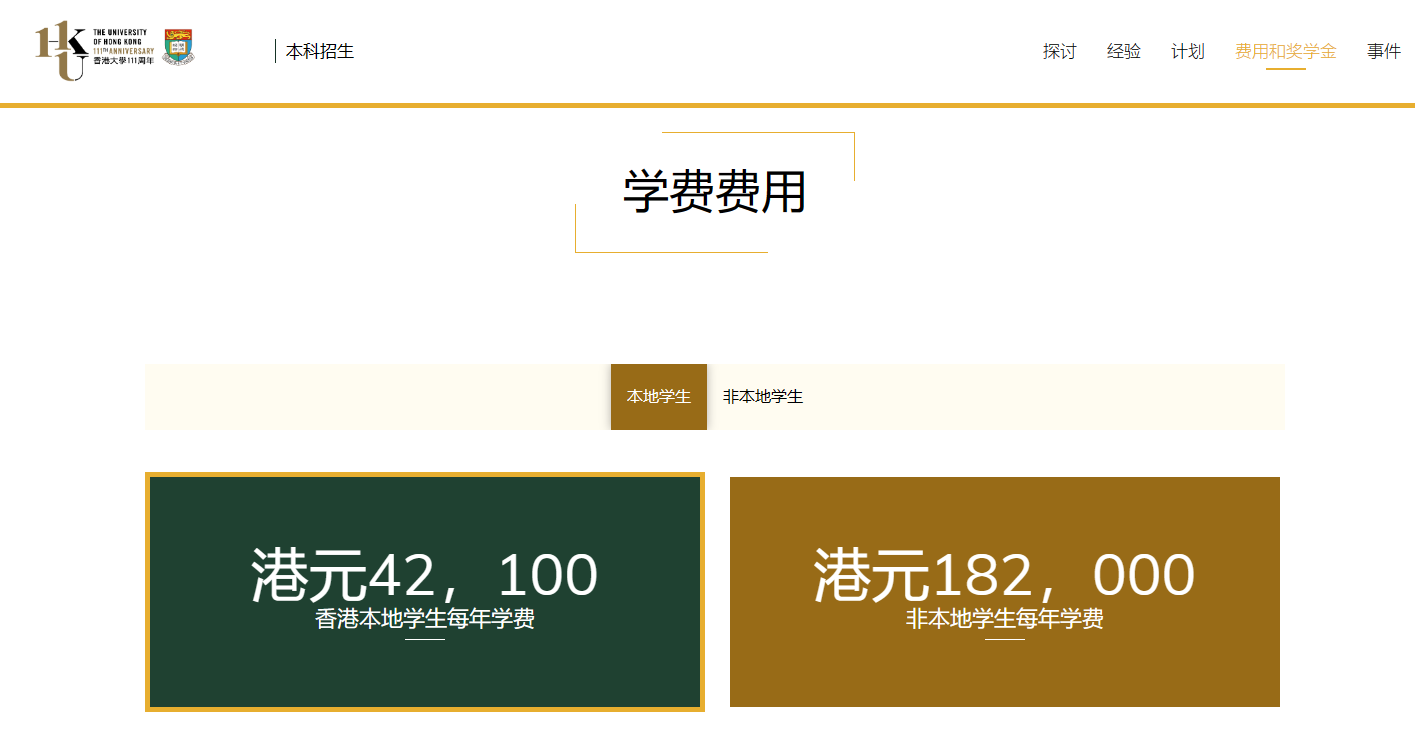Open the 本科招生 section link
Viewport: 1415px width, 732px height.
(320, 51)
